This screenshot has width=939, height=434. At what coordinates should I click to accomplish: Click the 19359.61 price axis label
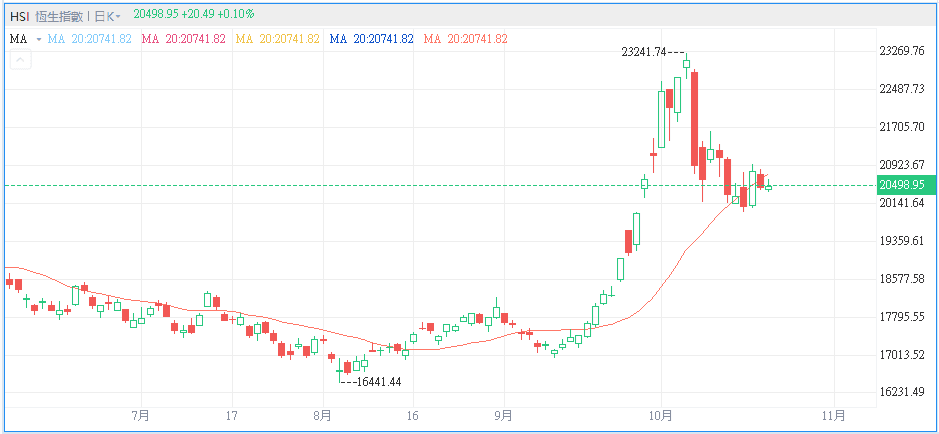(902, 241)
